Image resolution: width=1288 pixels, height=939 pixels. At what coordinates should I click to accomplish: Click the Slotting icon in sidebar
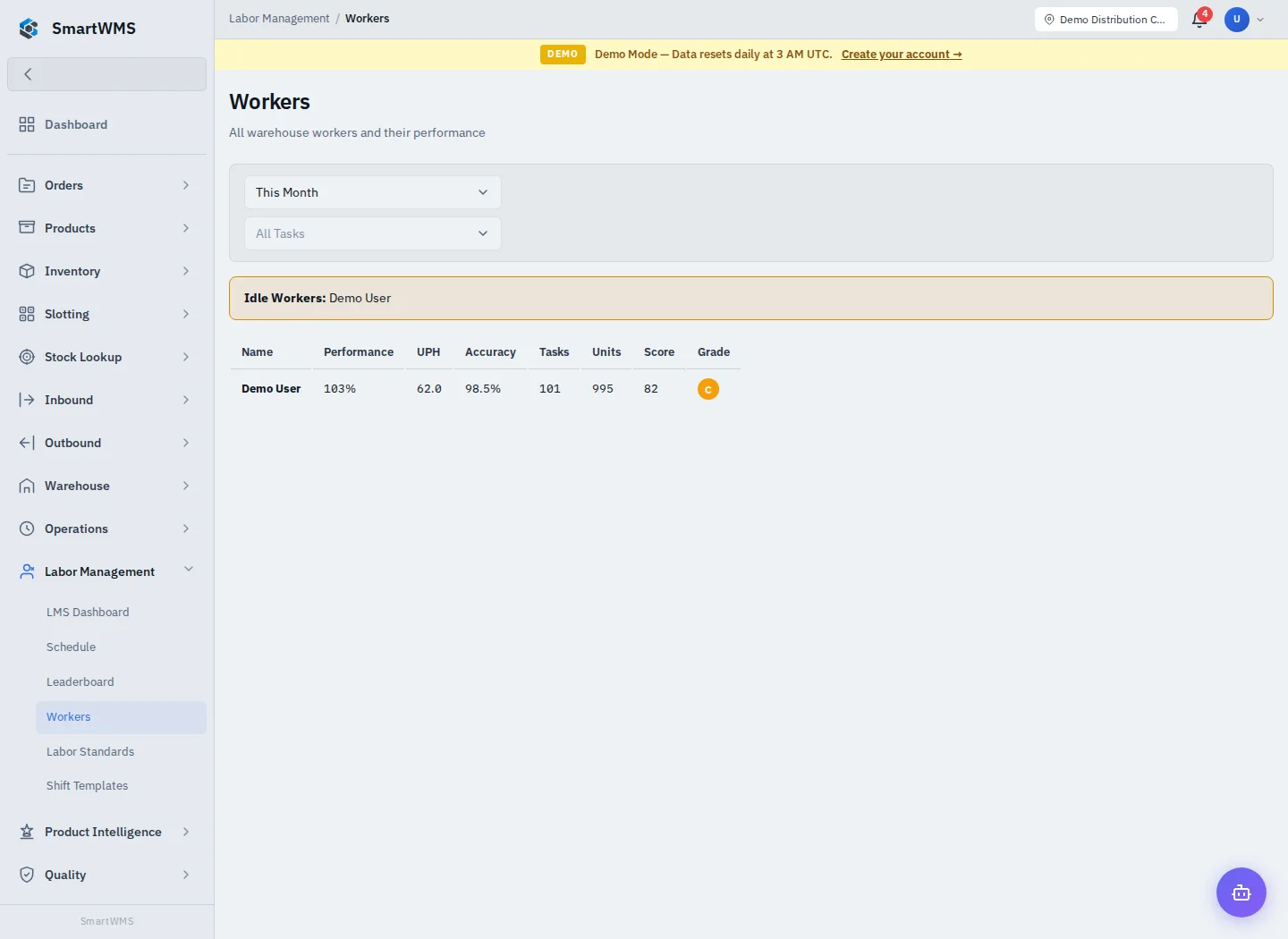coord(27,314)
